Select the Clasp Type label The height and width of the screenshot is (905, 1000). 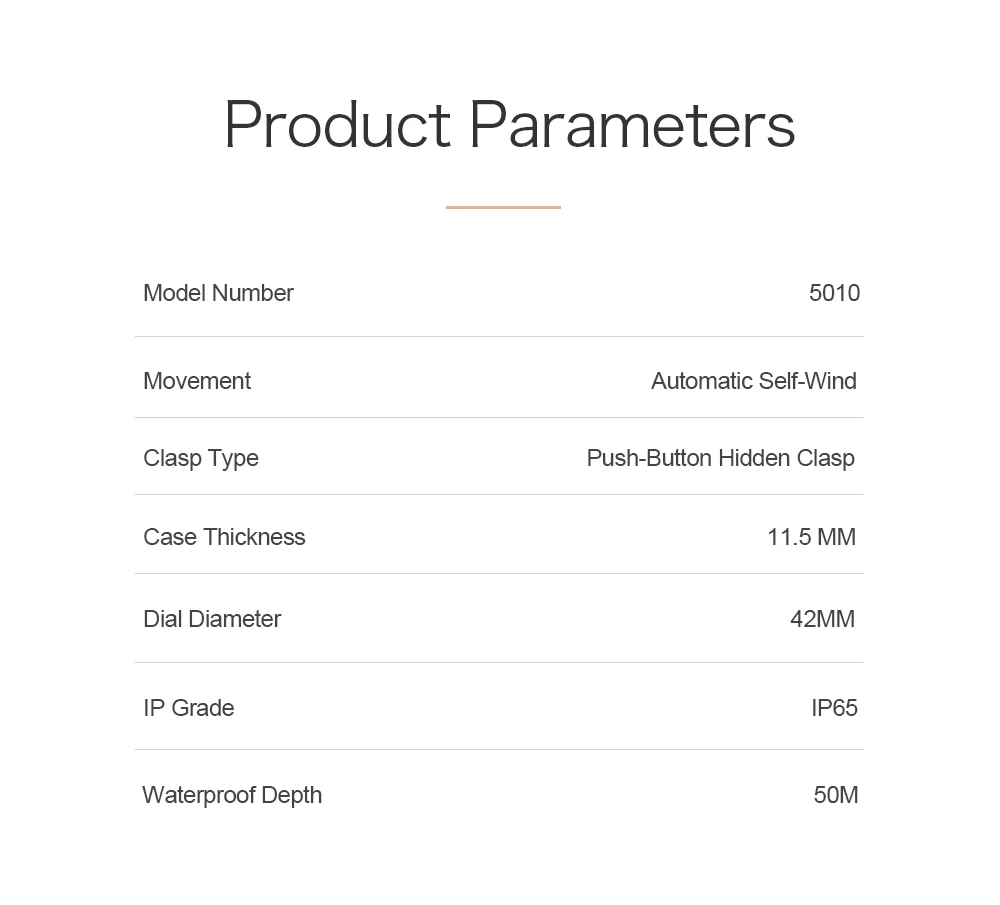pyautogui.click(x=201, y=459)
